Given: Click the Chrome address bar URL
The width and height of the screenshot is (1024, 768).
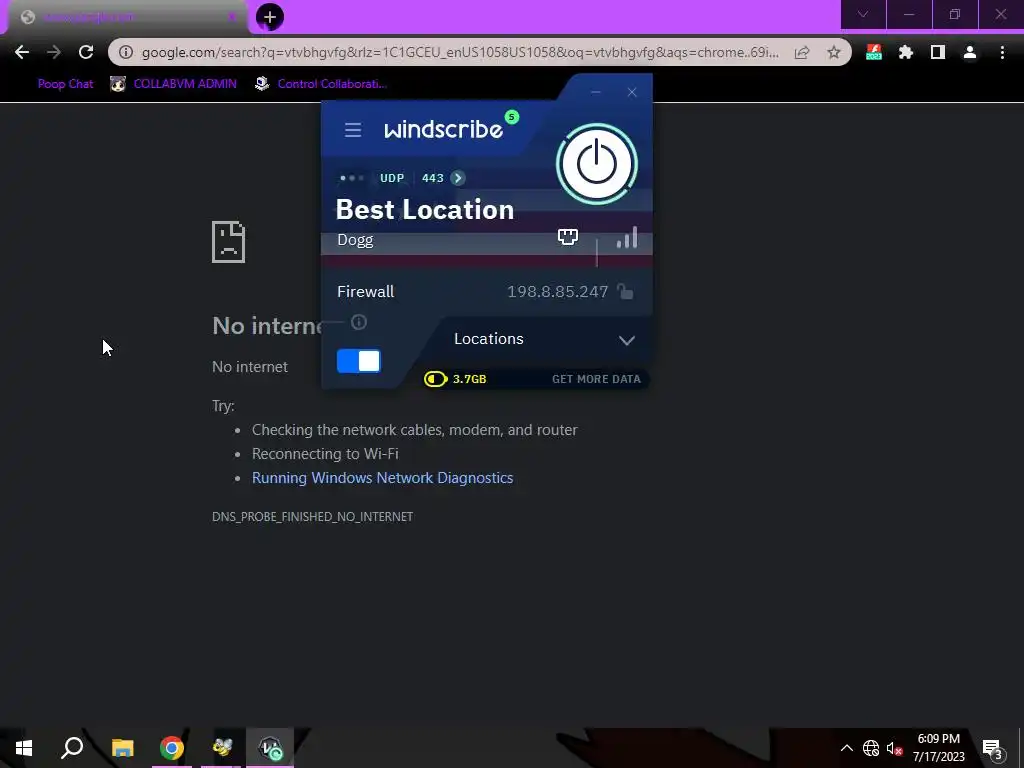Looking at the screenshot, I should (x=460, y=52).
